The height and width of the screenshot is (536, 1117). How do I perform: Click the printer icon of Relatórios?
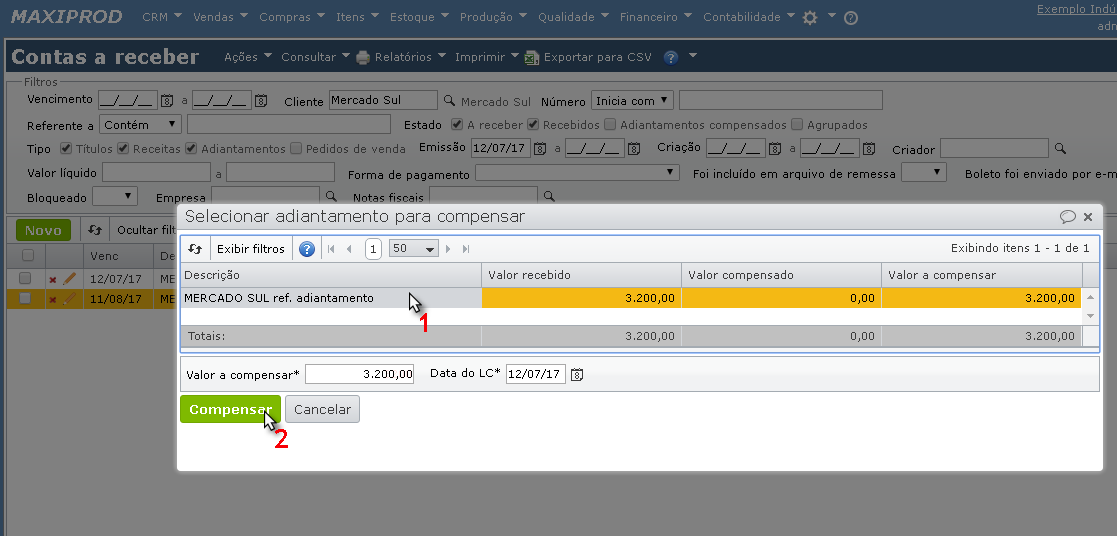point(363,57)
